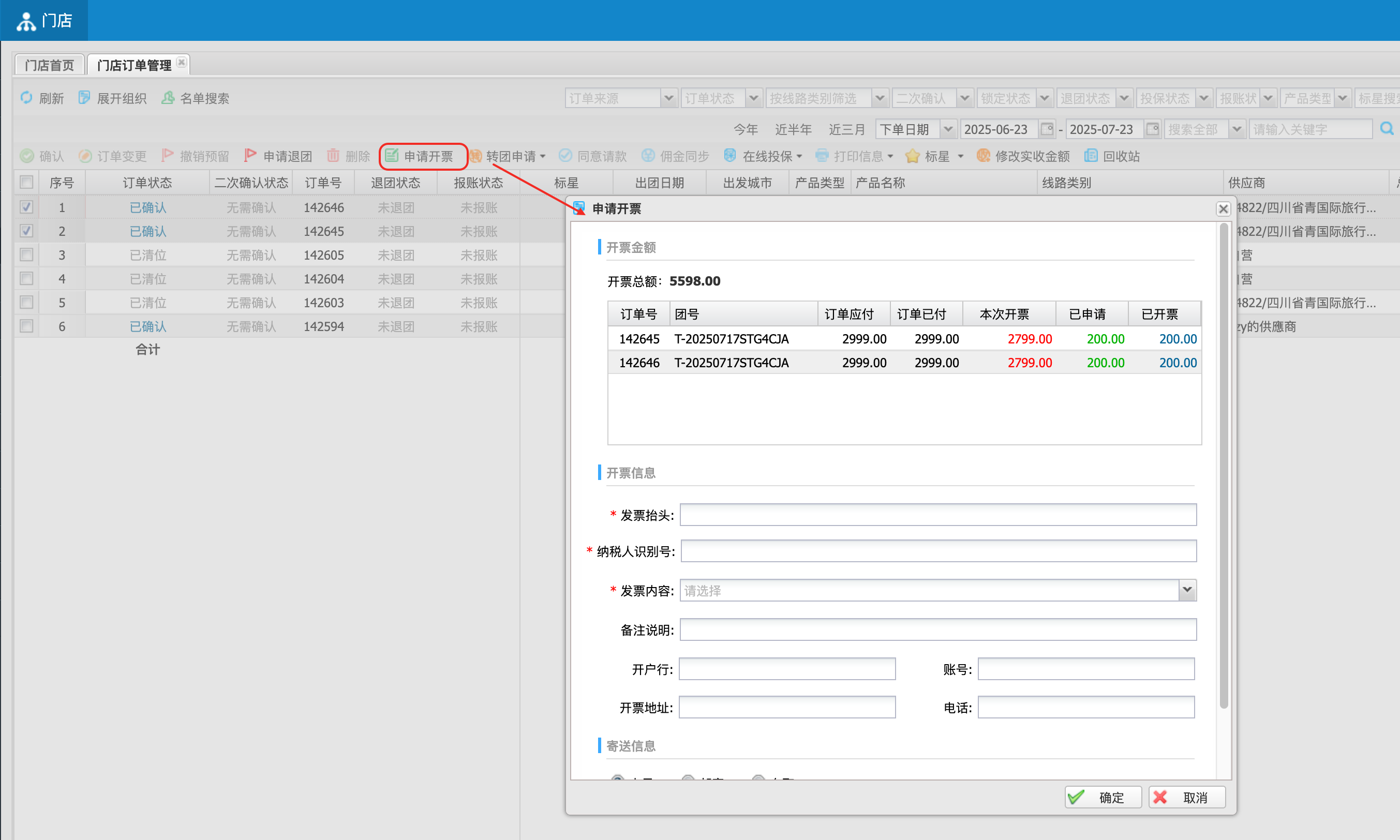Expand the 投保状态 dropdown
The height and width of the screenshot is (840, 1400).
[1203, 98]
